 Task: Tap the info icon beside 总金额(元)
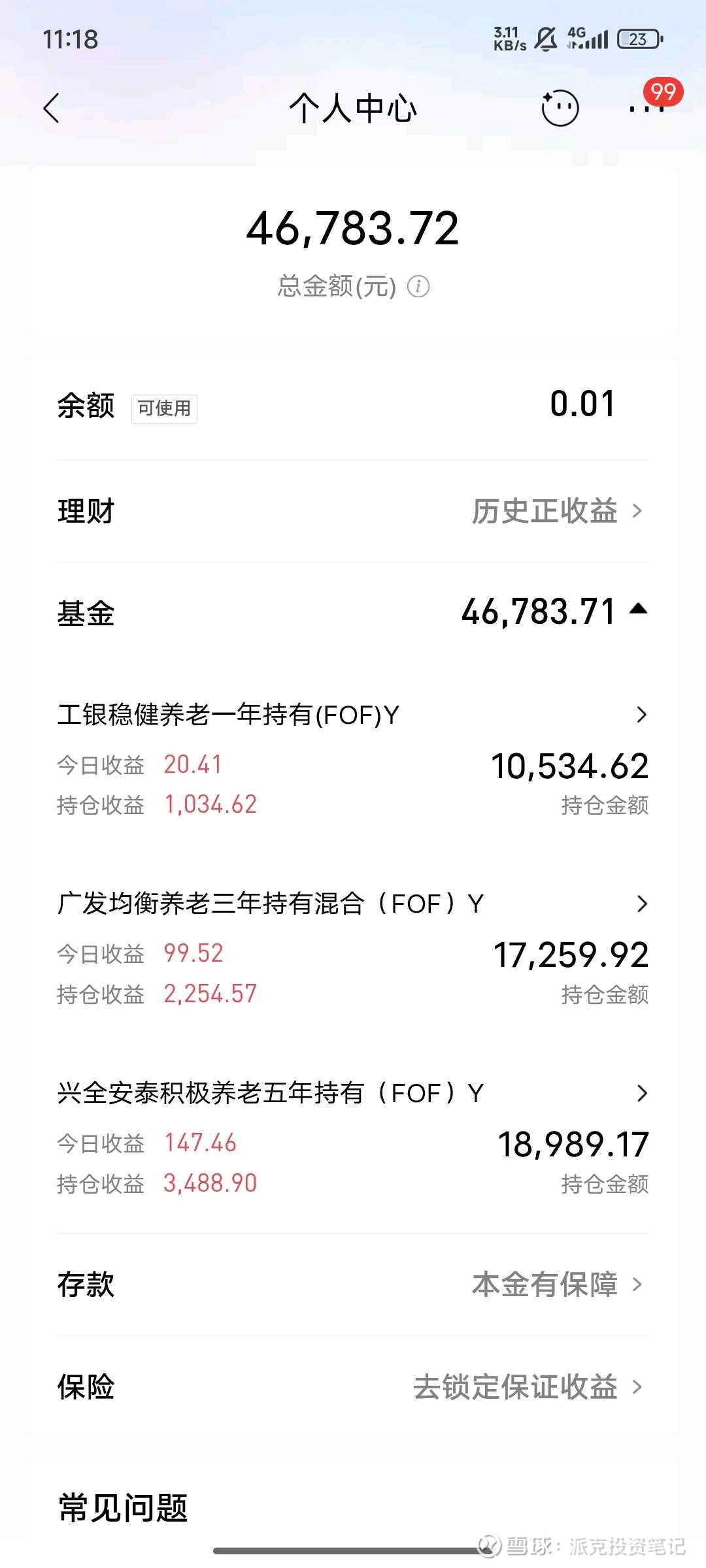pos(418,286)
